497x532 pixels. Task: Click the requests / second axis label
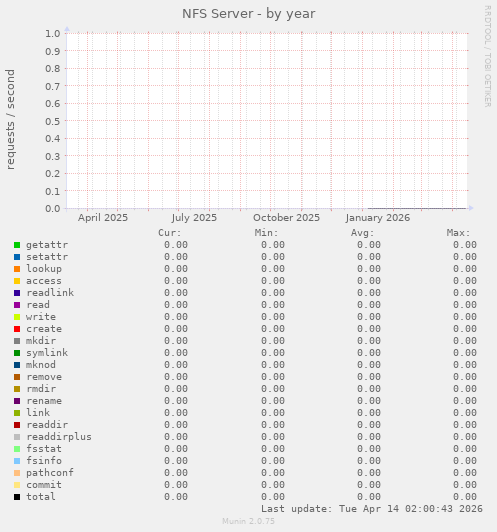(x=11, y=119)
